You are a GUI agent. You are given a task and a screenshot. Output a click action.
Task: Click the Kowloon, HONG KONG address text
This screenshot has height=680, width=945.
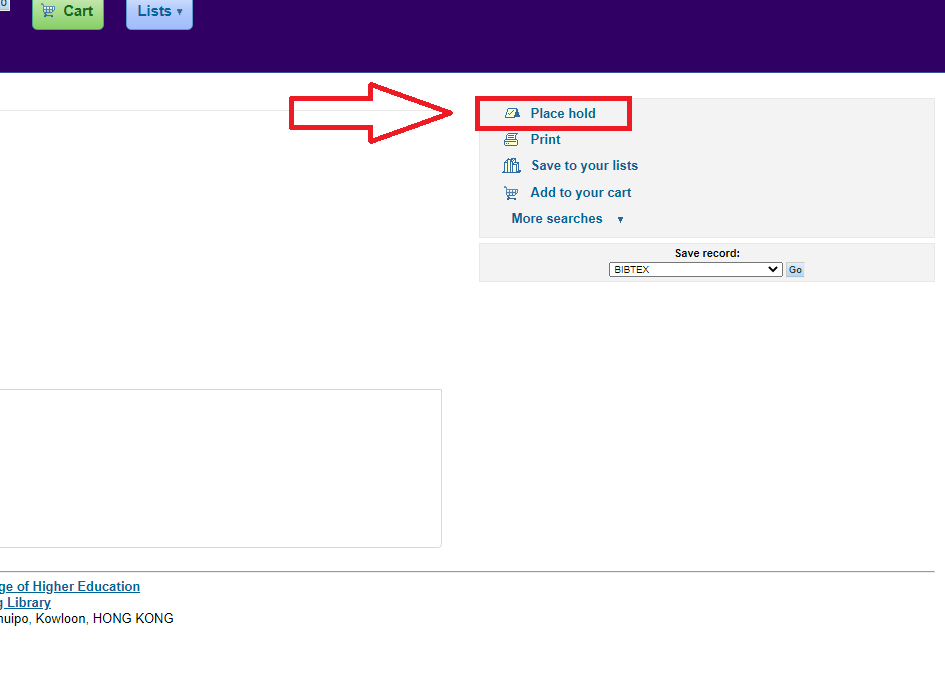point(104,619)
